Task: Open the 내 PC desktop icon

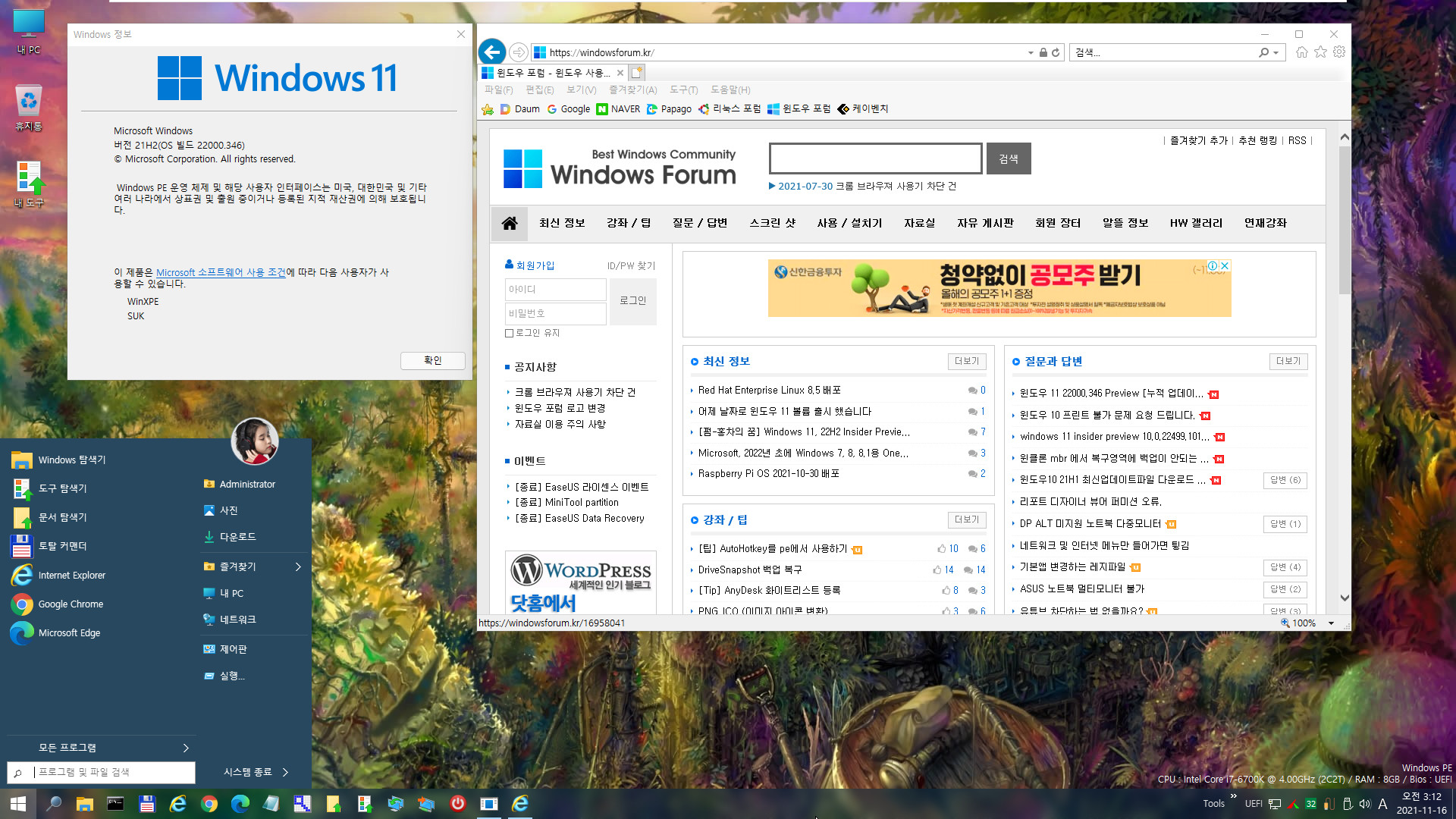Action: pos(28,32)
